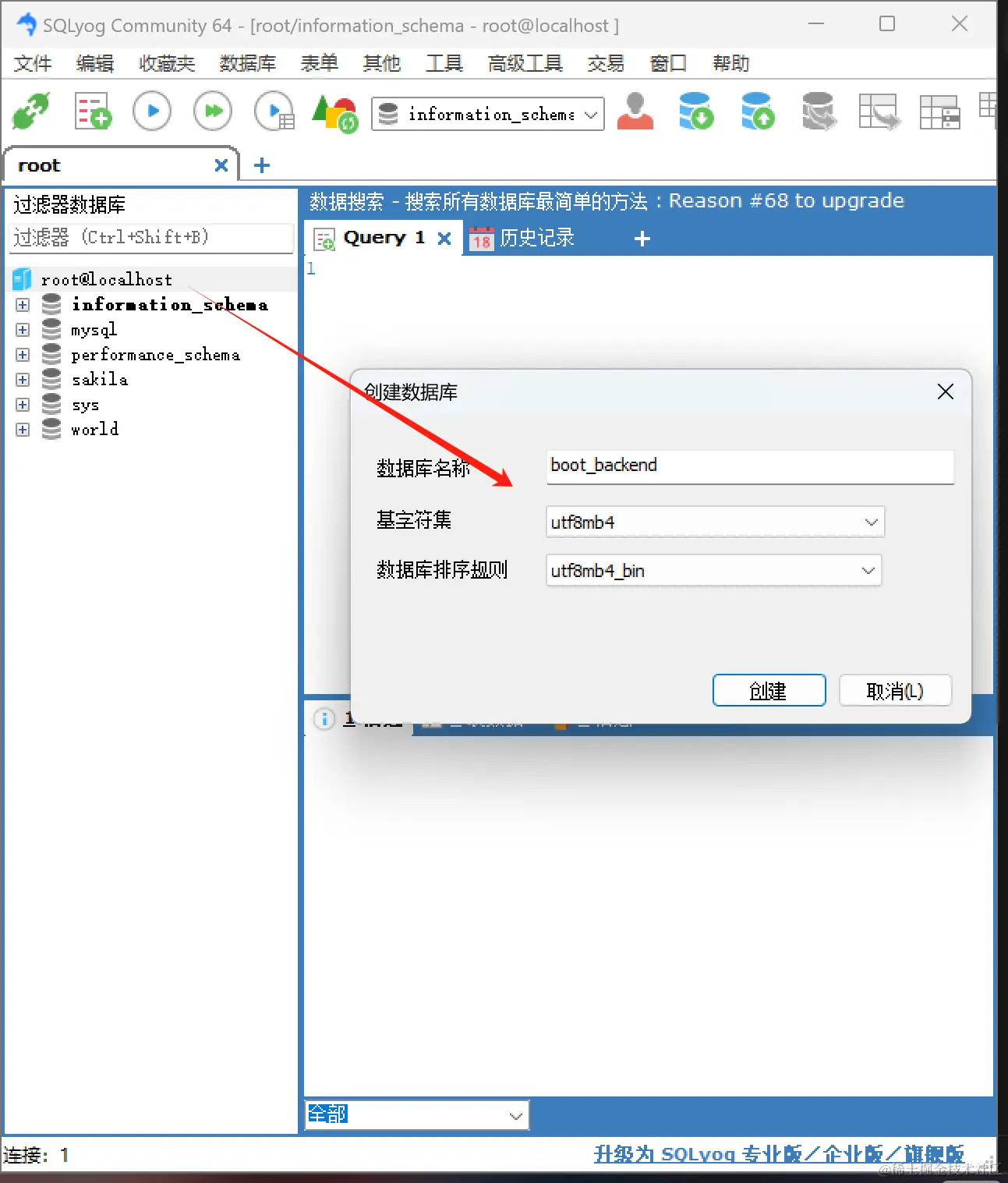Expand the information_schema database node

pos(23,305)
